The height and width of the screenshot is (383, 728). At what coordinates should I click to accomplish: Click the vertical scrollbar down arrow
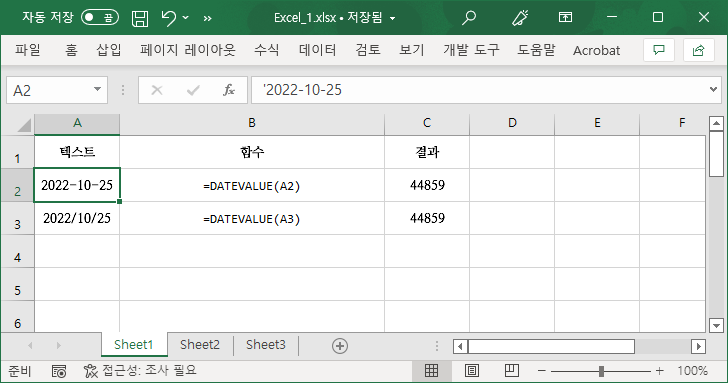point(716,325)
